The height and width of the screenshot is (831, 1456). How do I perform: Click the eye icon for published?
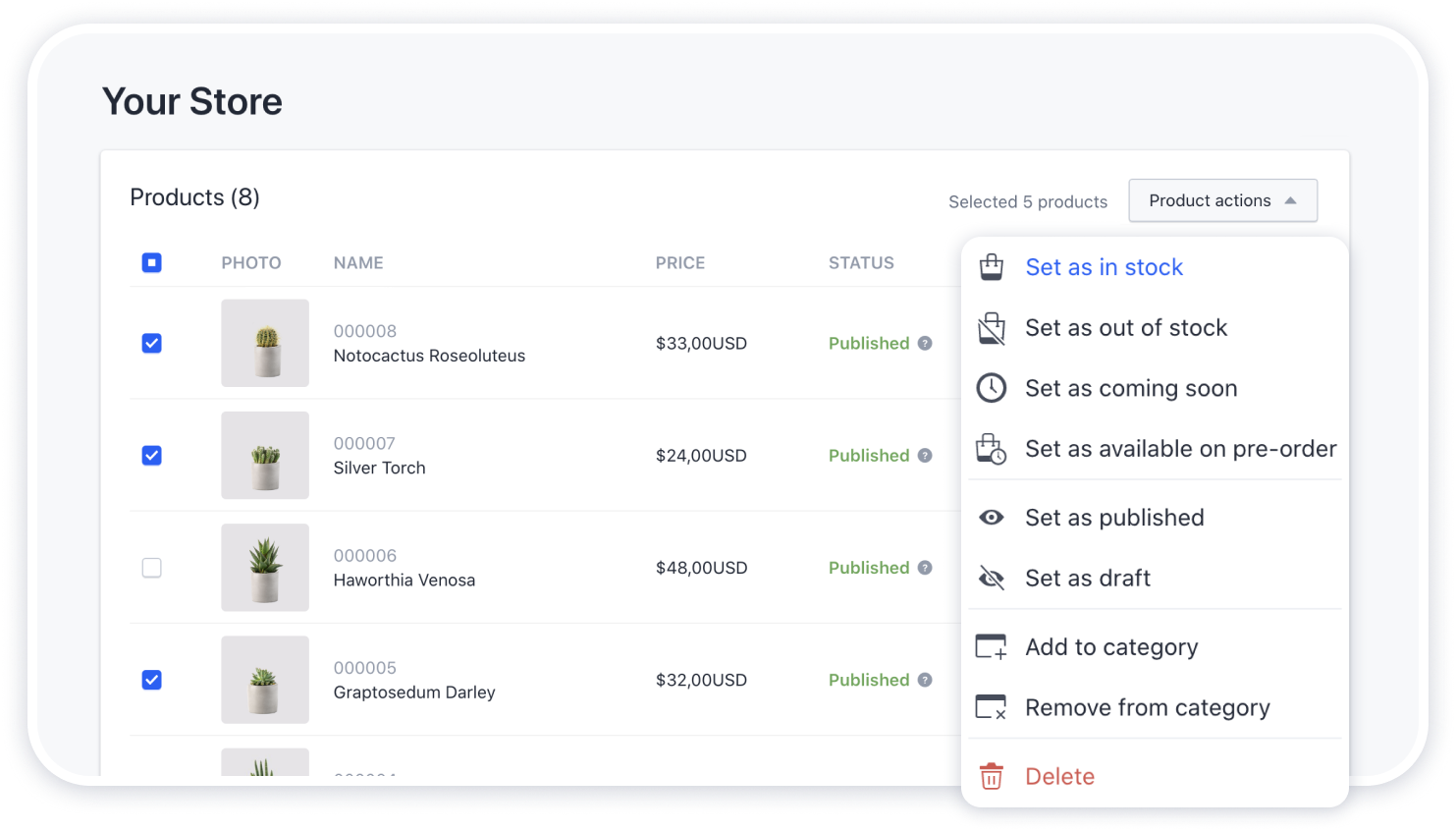point(992,518)
